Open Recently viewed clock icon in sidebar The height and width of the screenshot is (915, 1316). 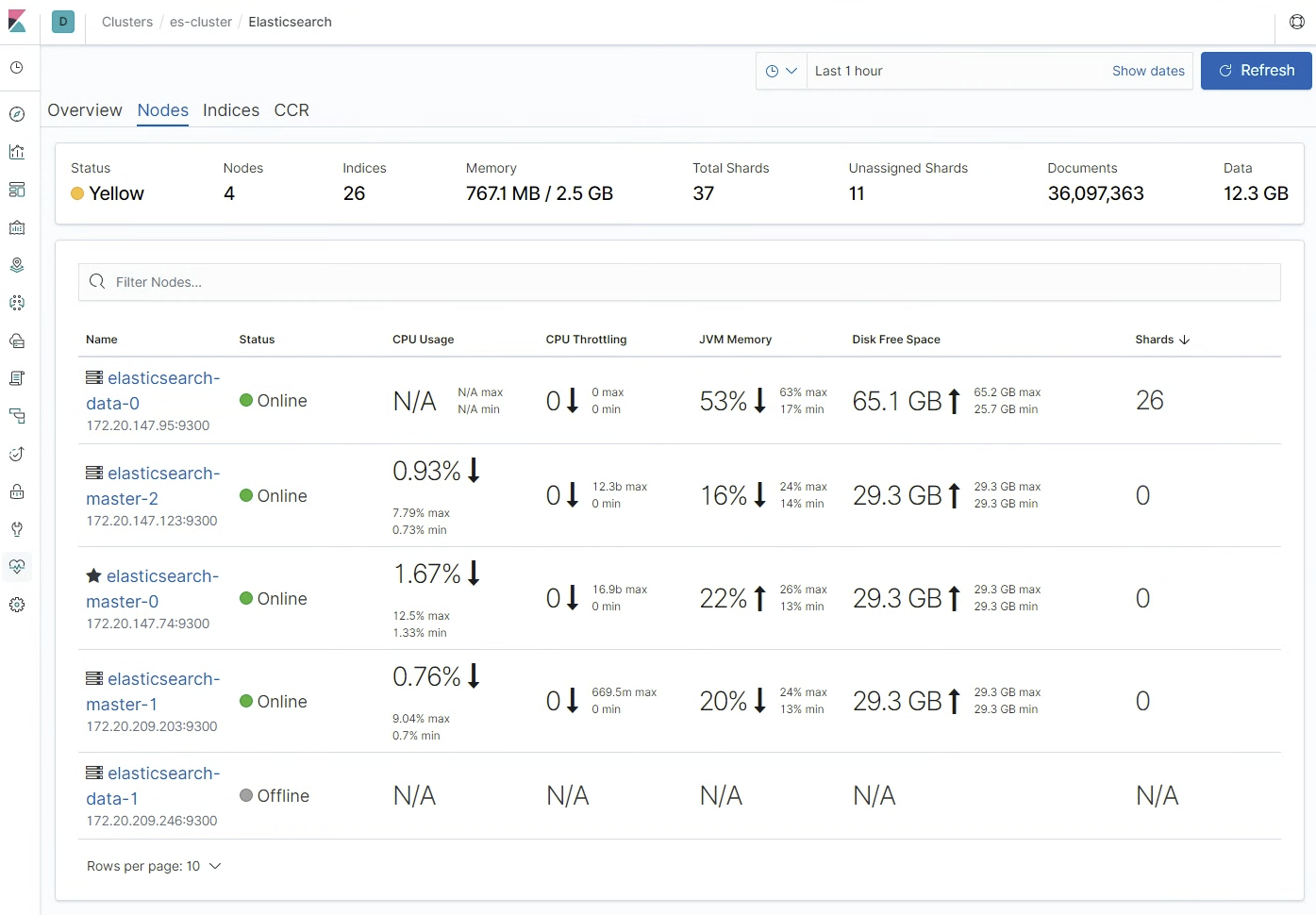[17, 68]
